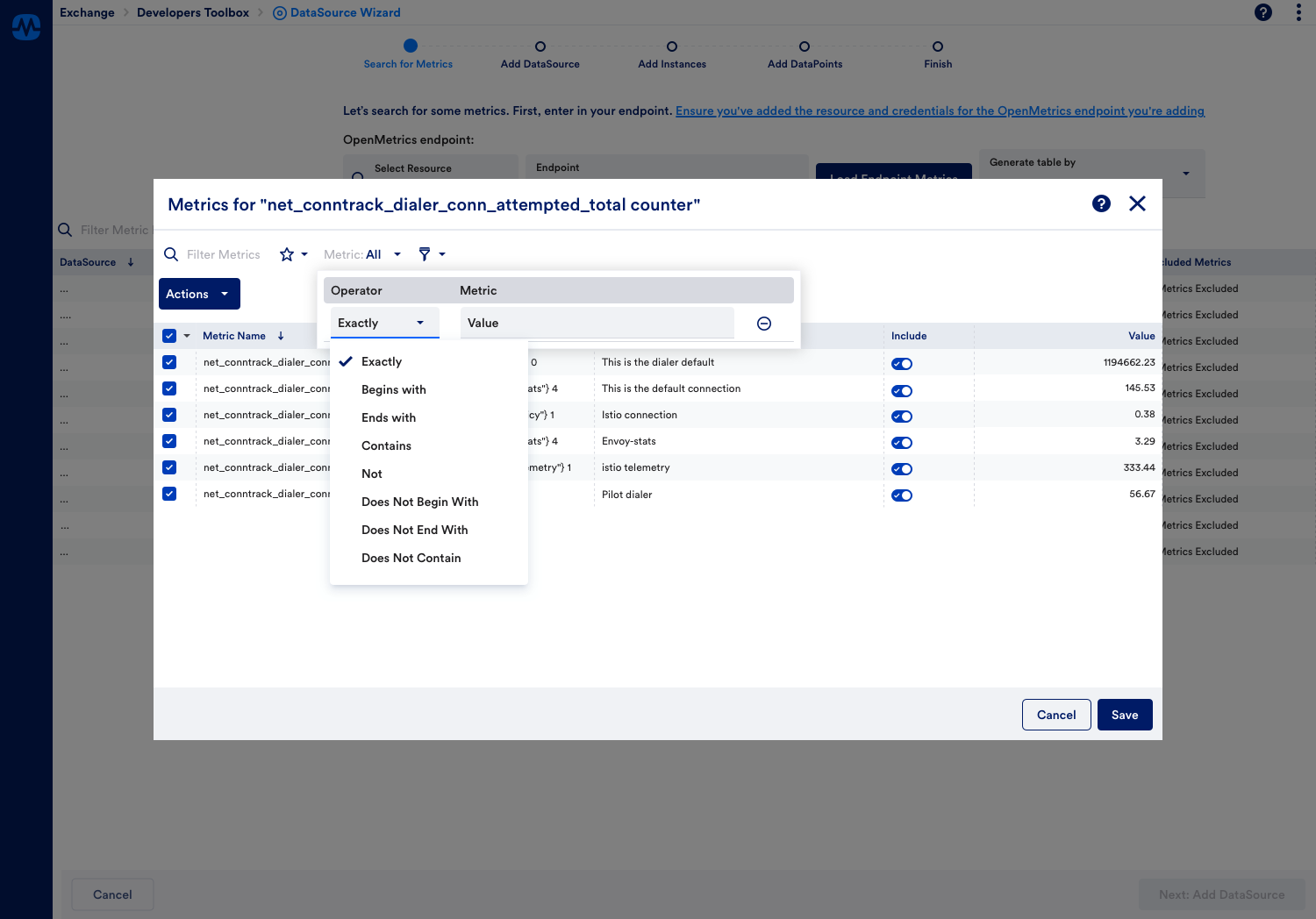Click DataSource column sort arrow

[x=131, y=262]
